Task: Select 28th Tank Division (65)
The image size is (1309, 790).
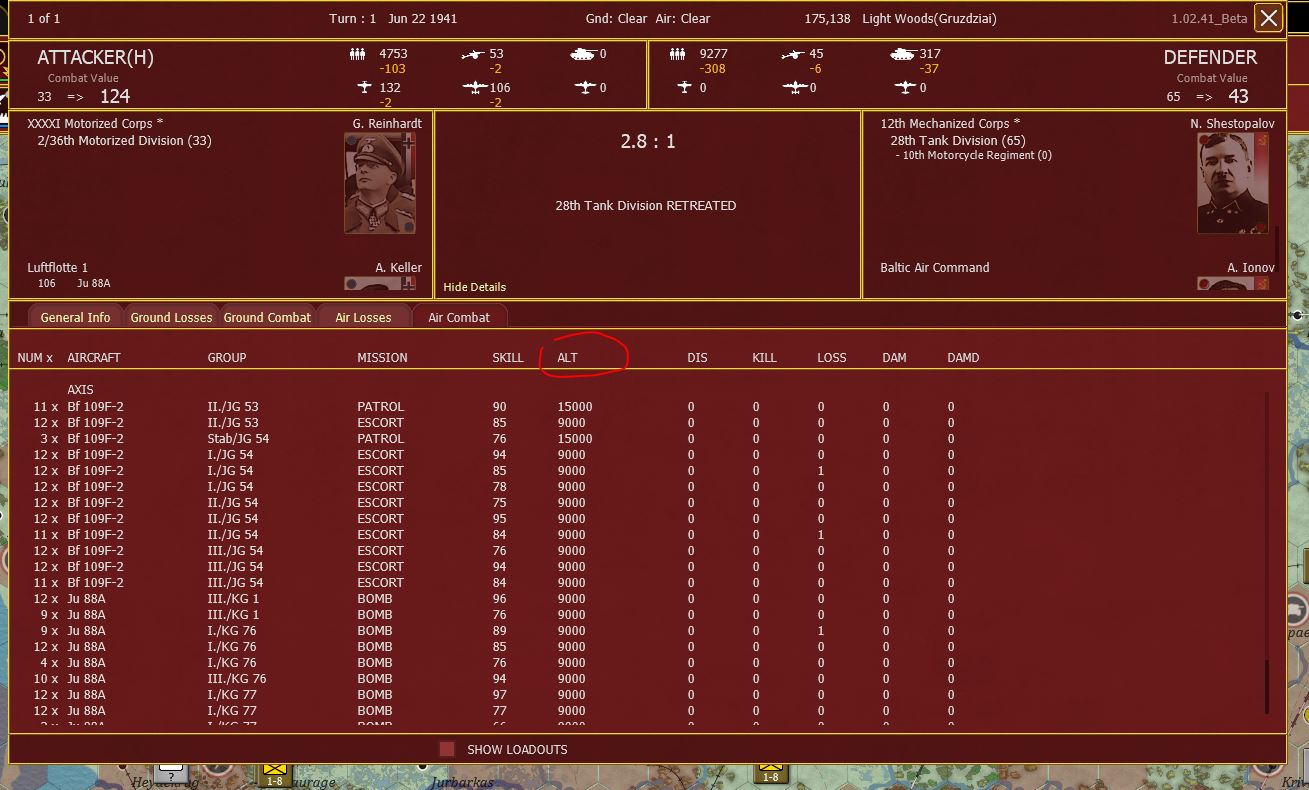Action: [x=958, y=141]
